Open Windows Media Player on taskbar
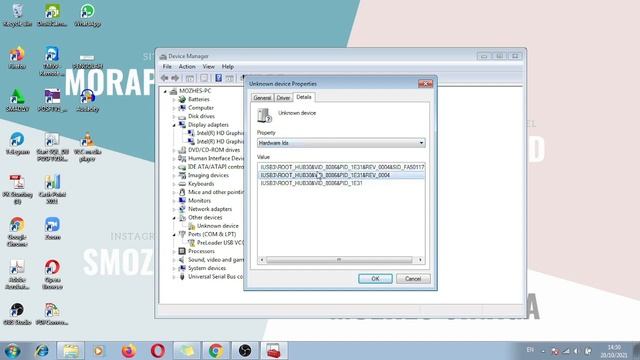The height and width of the screenshot is (360, 640). click(98, 351)
